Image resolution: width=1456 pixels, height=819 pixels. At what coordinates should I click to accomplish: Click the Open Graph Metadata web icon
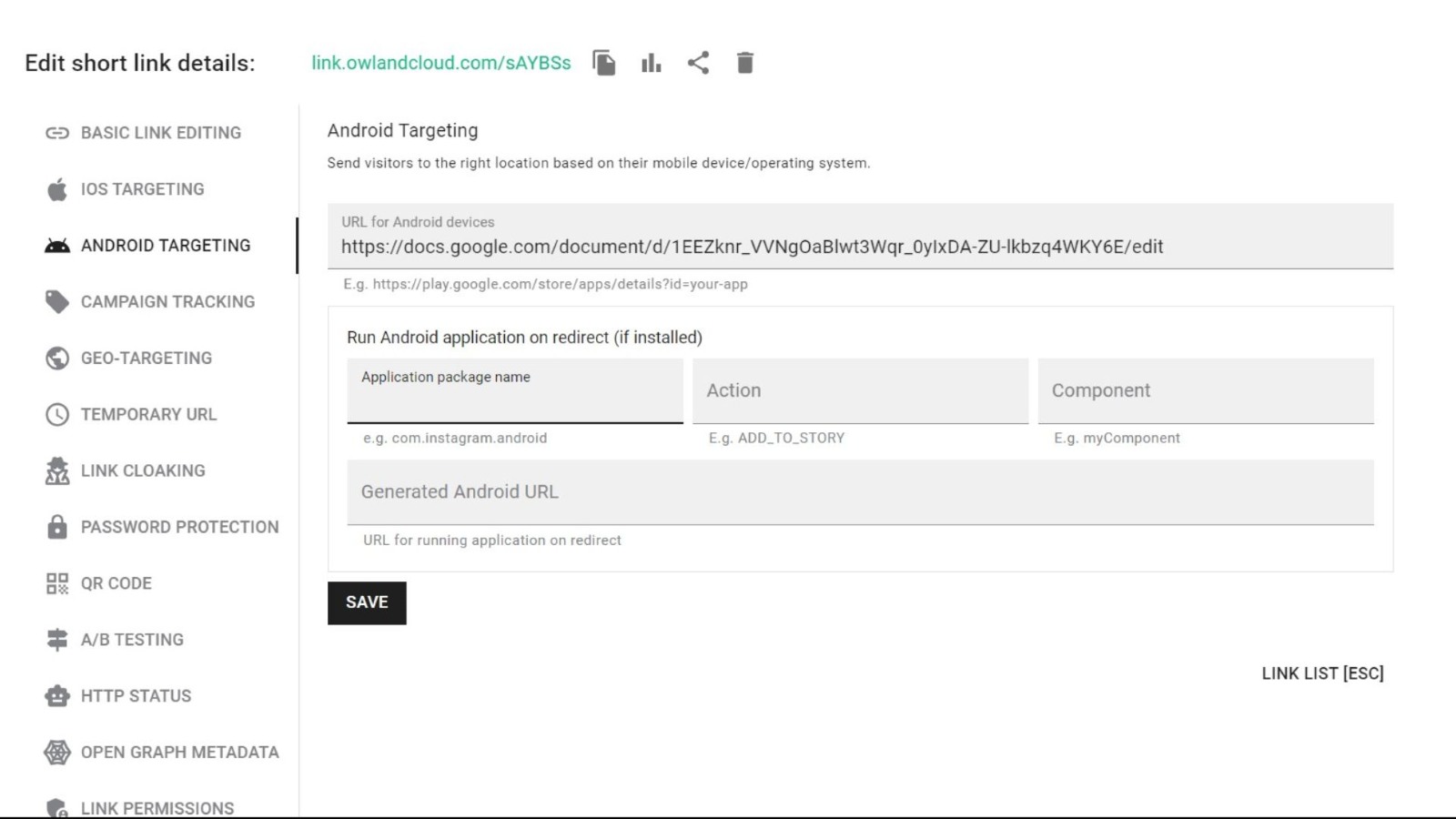pyautogui.click(x=57, y=753)
